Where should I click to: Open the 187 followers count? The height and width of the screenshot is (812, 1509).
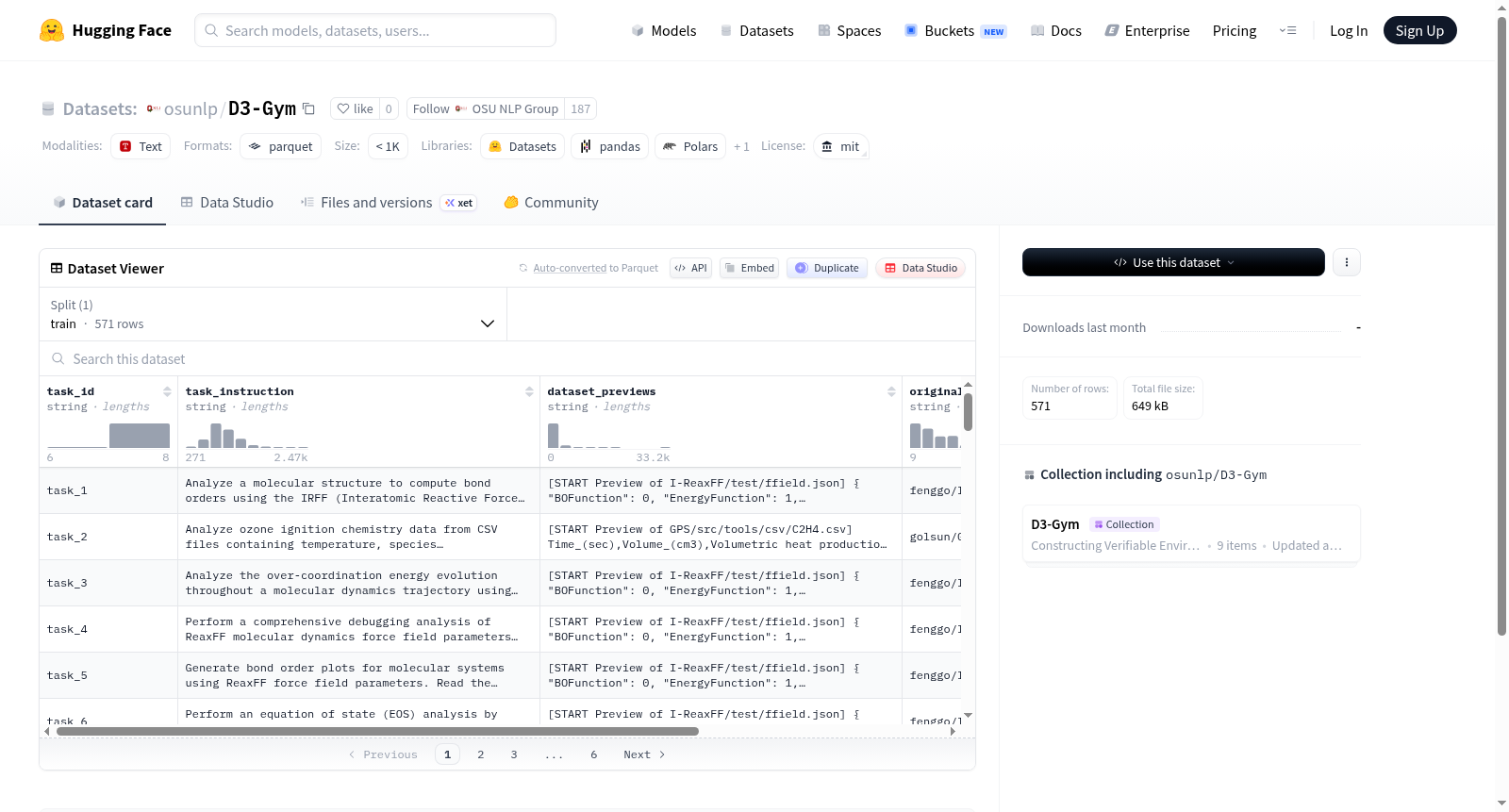(x=581, y=108)
